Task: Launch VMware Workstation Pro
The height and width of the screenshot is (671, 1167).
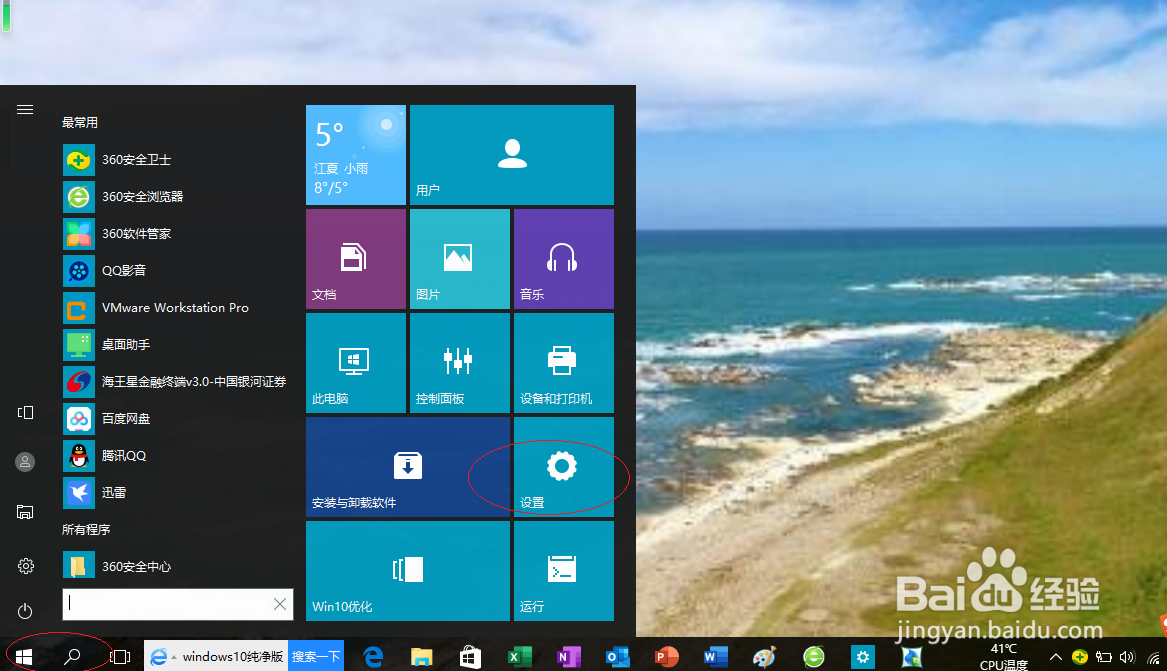Action: (x=177, y=308)
